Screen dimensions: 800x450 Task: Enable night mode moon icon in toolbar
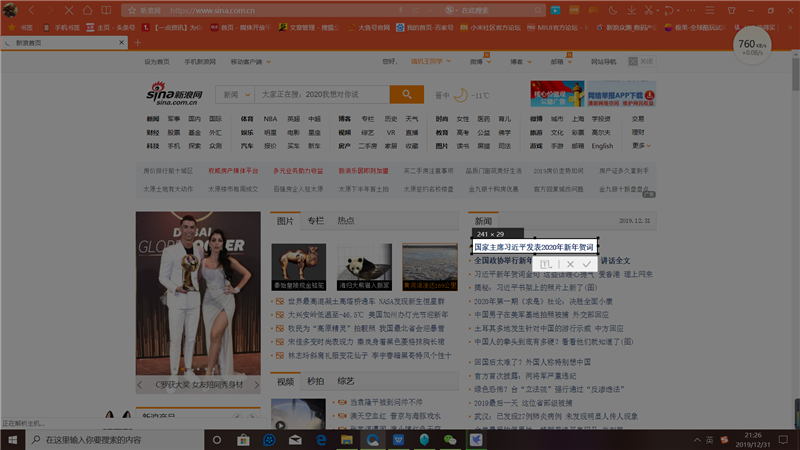pyautogui.click(x=613, y=10)
